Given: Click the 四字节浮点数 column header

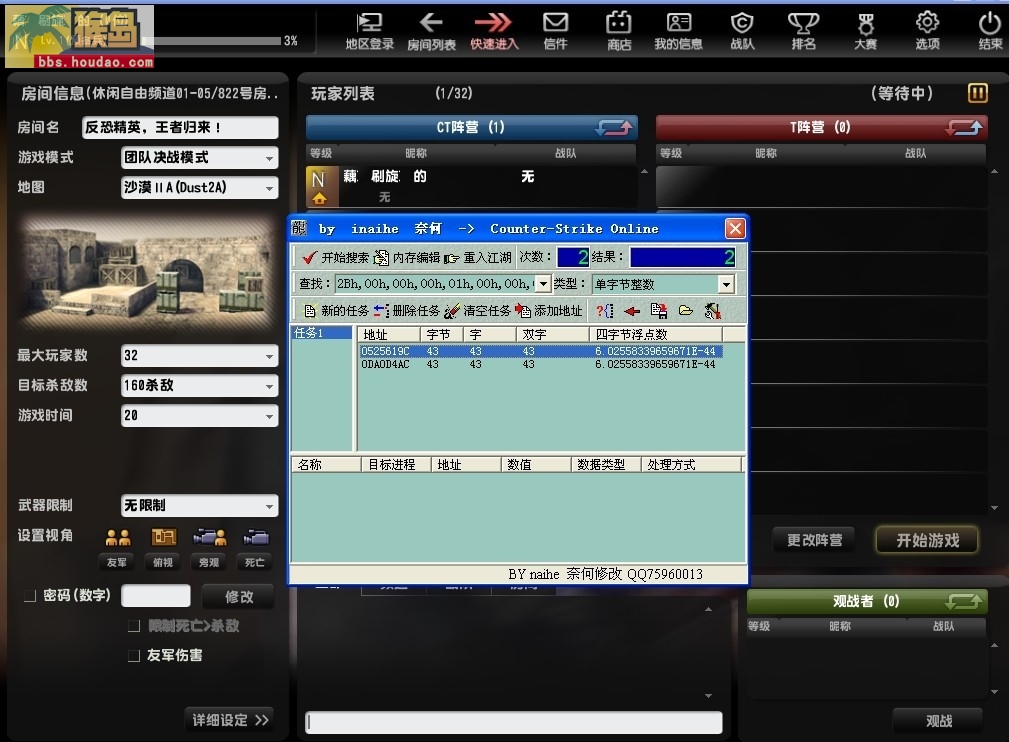Looking at the screenshot, I should tap(656, 335).
